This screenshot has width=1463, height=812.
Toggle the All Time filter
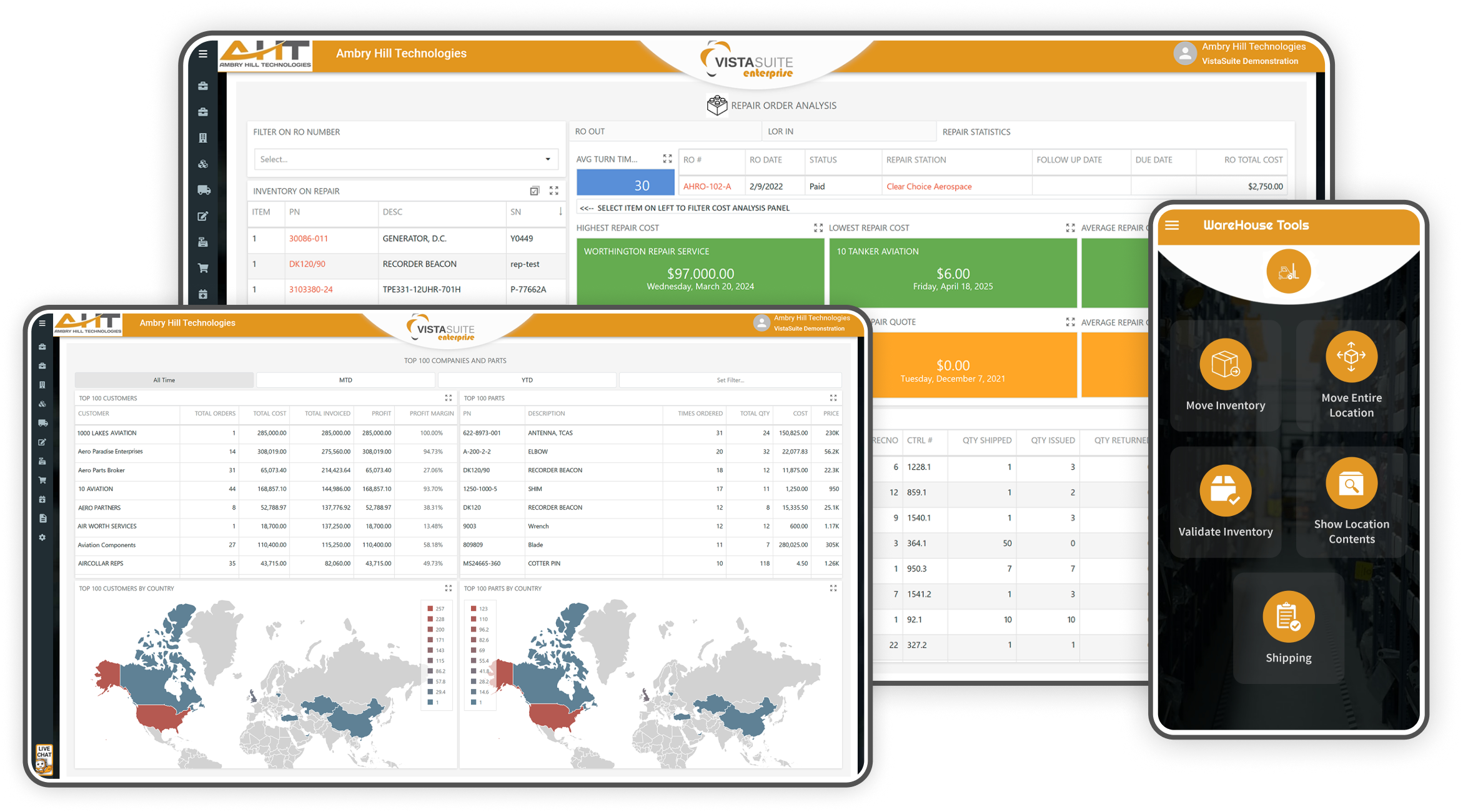(x=164, y=380)
